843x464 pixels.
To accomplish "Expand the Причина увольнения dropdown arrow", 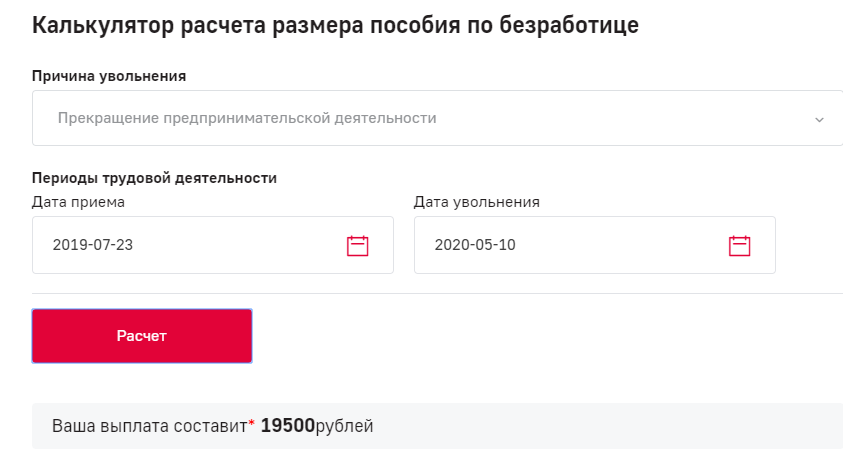I will coord(819,119).
